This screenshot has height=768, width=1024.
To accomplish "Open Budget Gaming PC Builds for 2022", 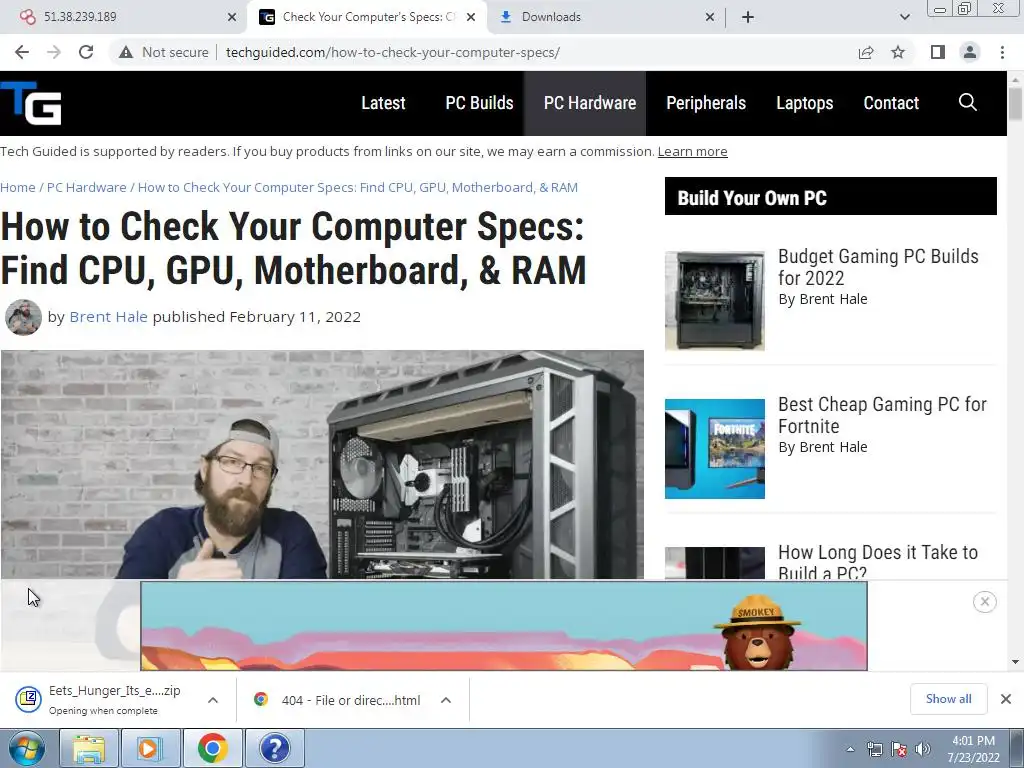I will (878, 267).
